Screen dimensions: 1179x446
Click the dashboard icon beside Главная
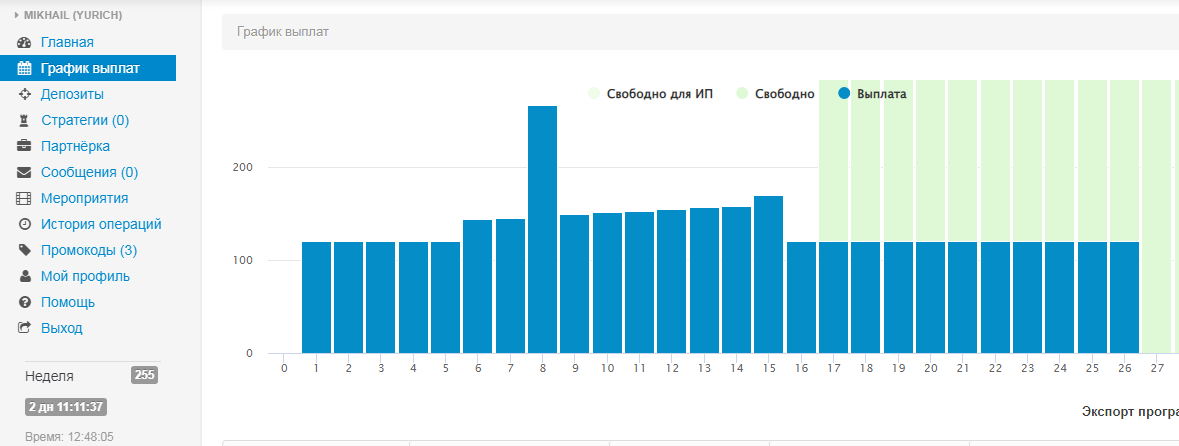coord(25,43)
